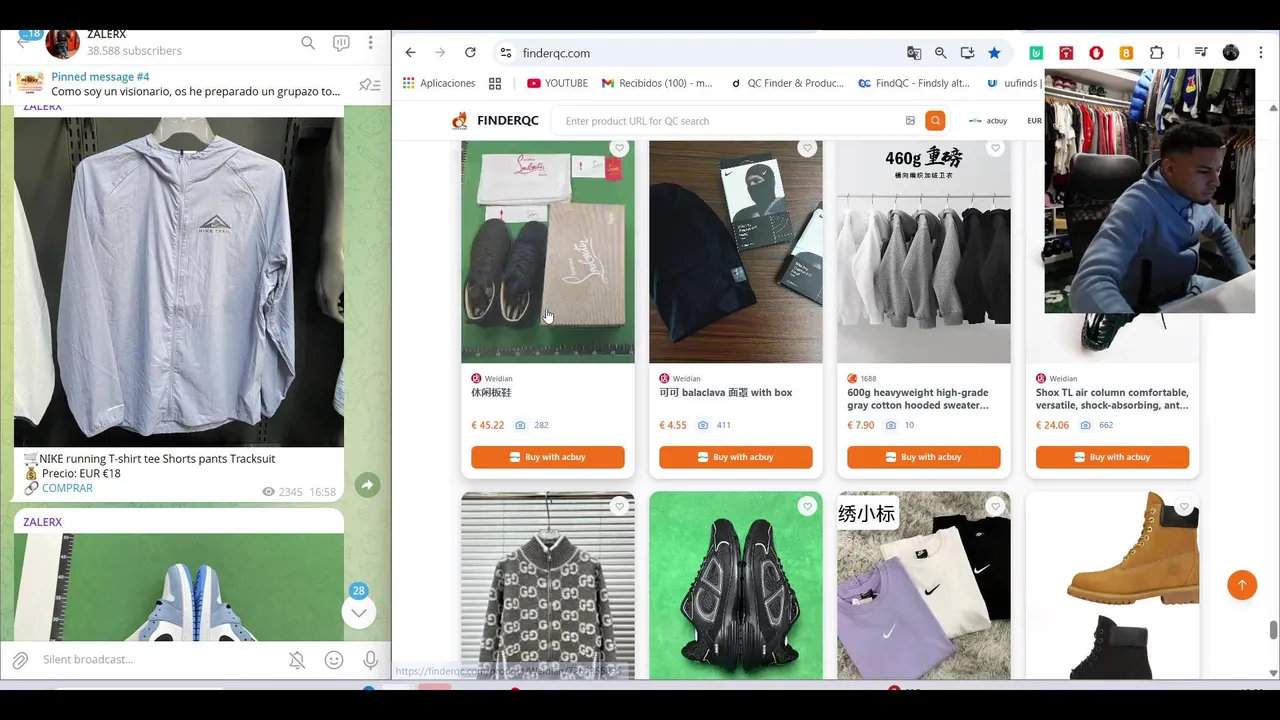Go back from the ZALERX chat
This screenshot has height=720, width=1280.
23,42
